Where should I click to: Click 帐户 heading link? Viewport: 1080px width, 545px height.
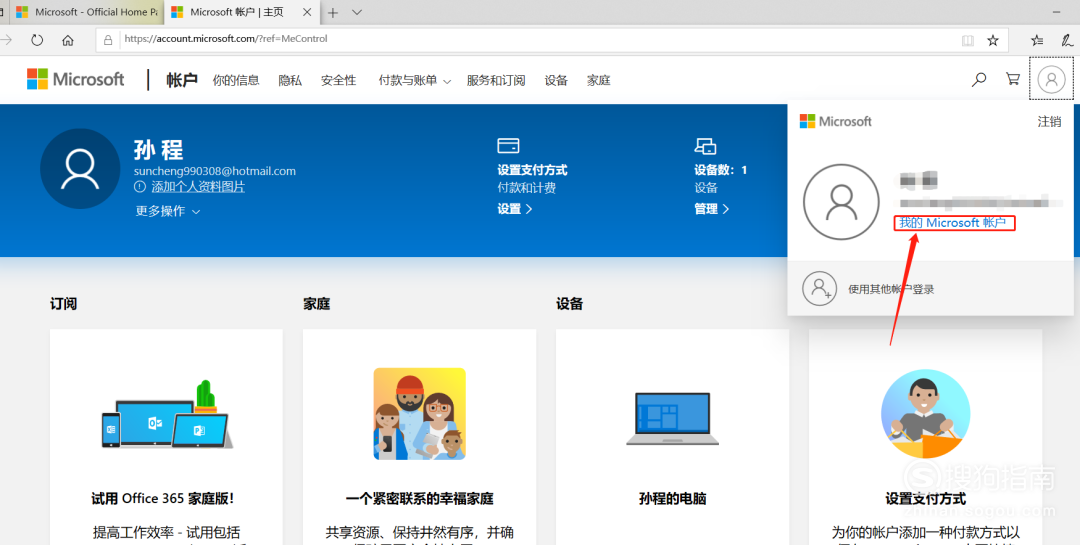point(182,80)
